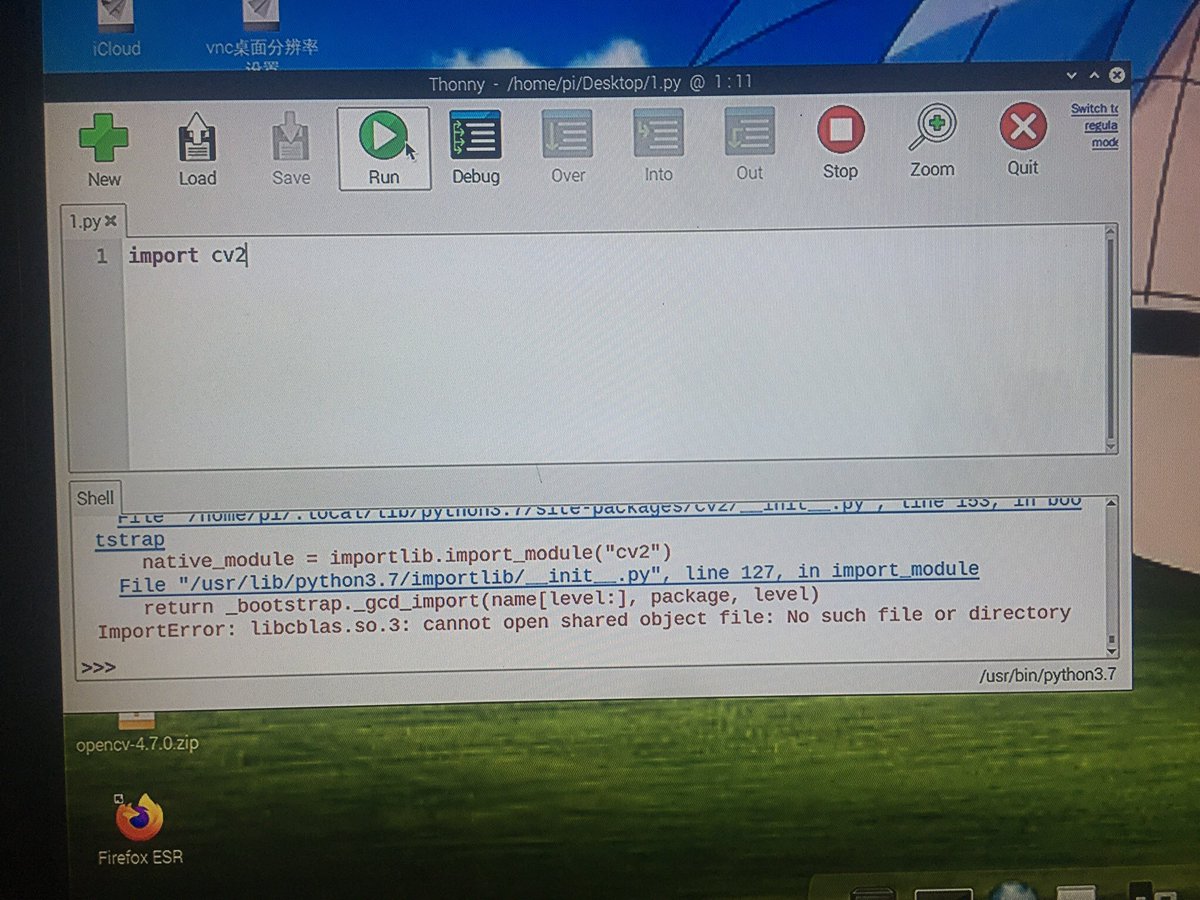This screenshot has height=900, width=1200.
Task: Click the editor vertical scrollbar
Action: [x=1111, y=339]
